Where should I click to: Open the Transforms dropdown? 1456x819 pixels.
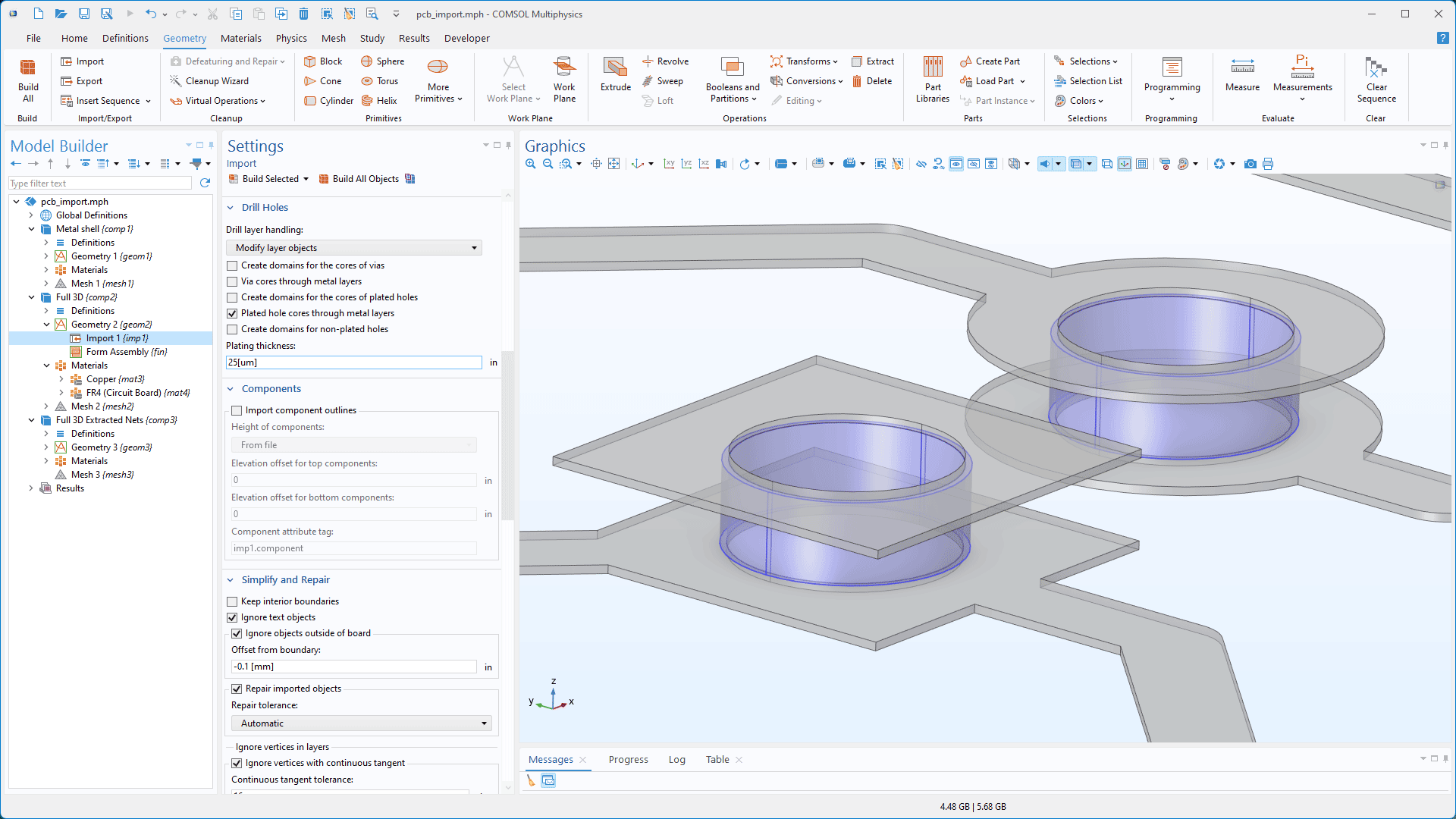coord(804,61)
